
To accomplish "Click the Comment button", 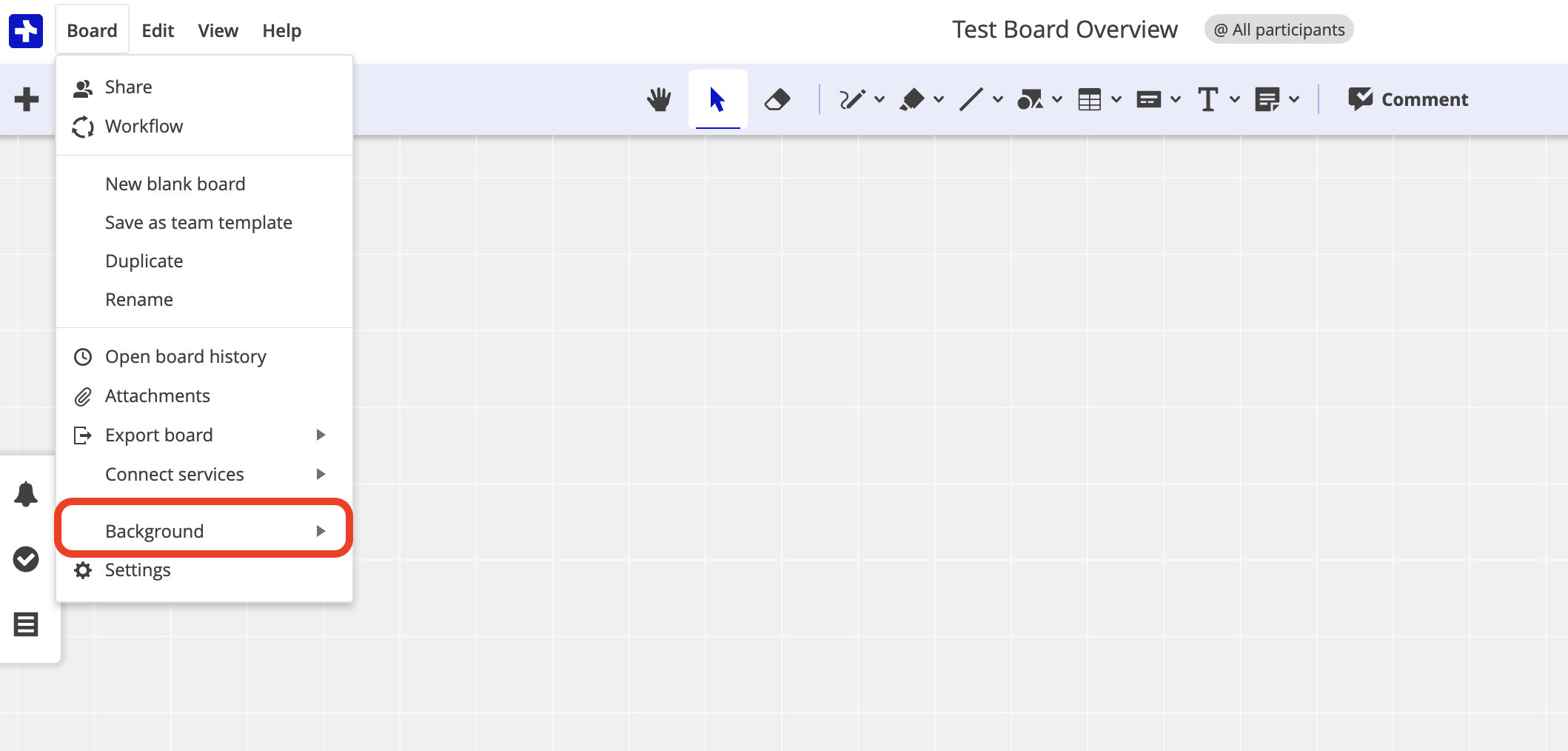I will coord(1407,99).
